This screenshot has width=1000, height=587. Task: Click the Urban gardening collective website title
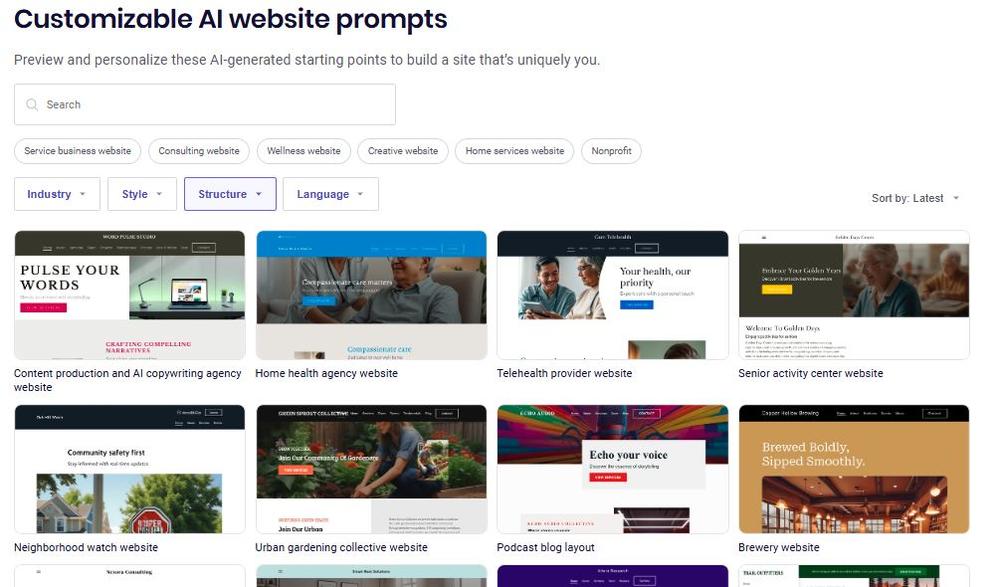(341, 547)
